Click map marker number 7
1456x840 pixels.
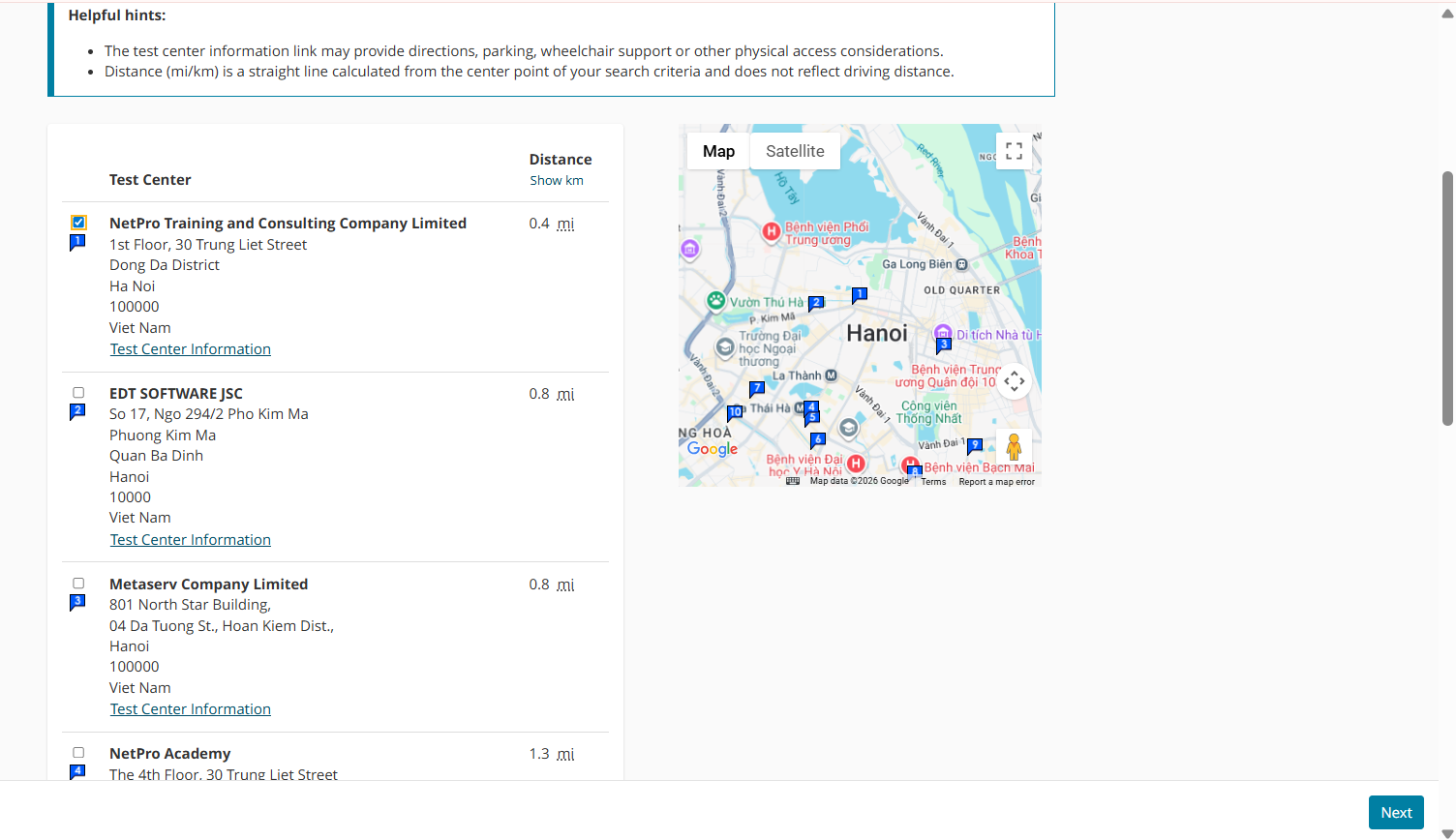click(x=757, y=389)
